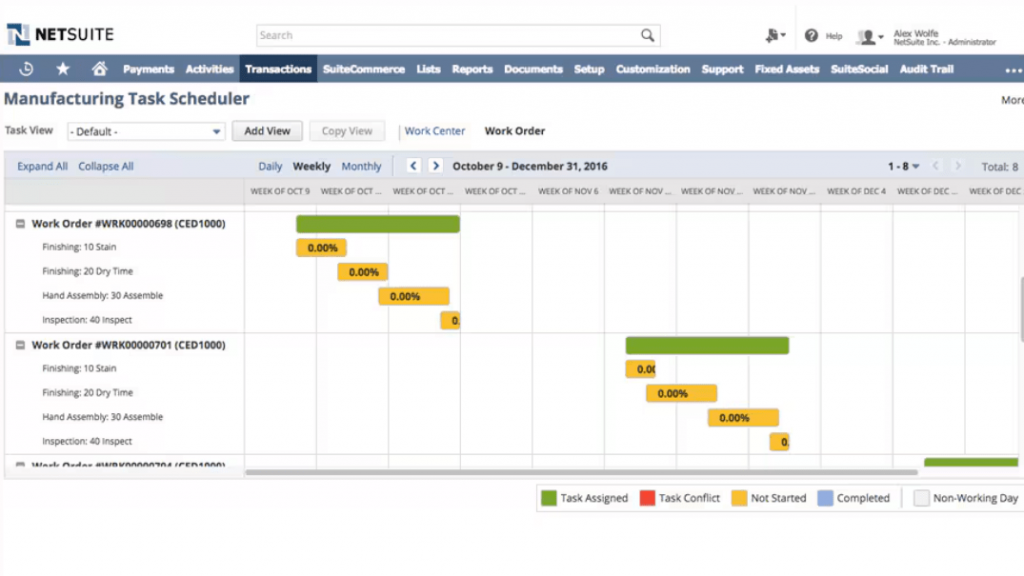Go to next date range arrow
Screen dimensions: 1024x576
tap(436, 166)
